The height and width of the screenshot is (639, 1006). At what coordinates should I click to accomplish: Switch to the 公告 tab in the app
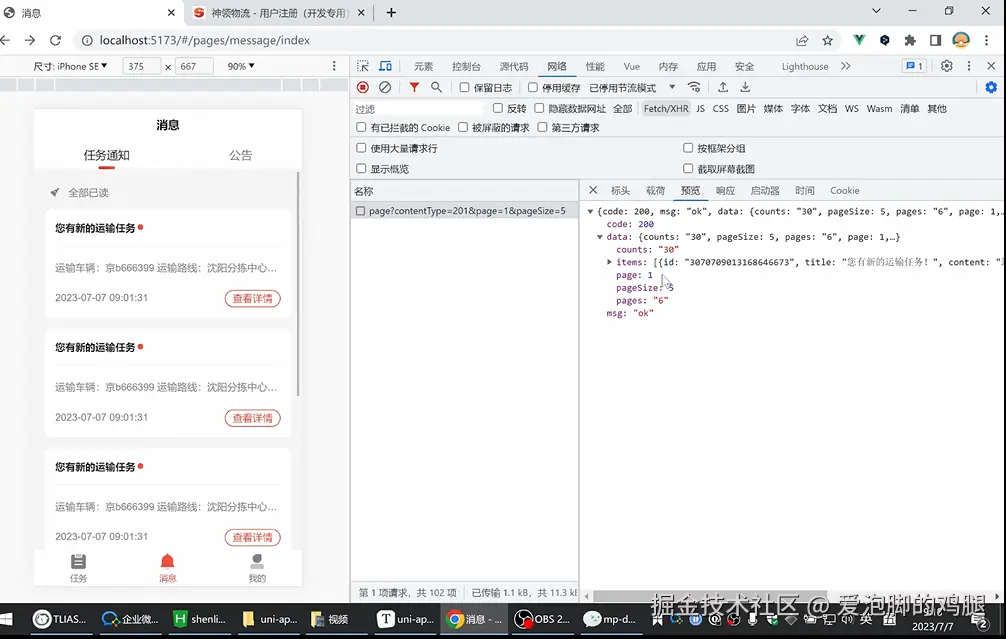click(241, 155)
